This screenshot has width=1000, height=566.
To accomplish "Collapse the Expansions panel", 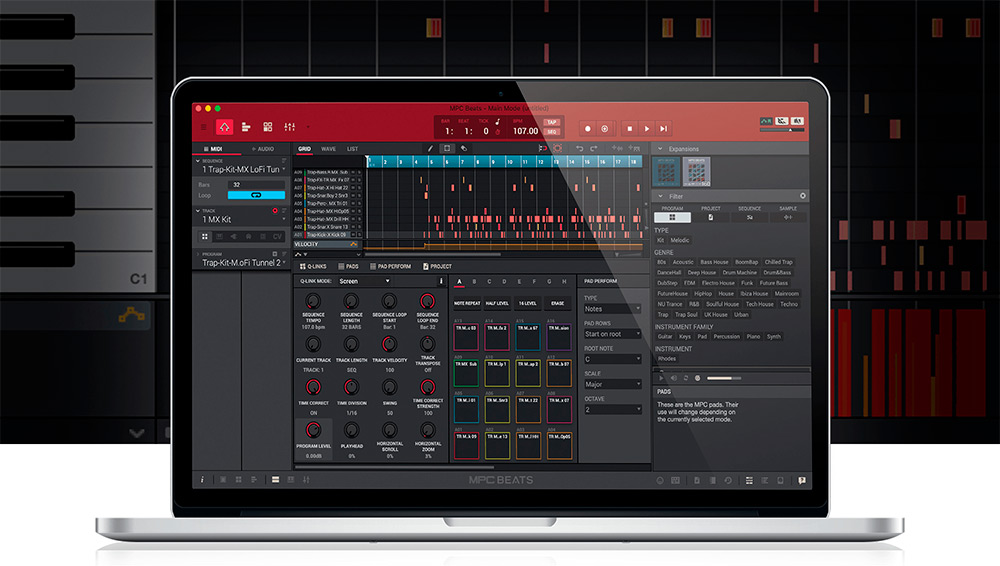I will coord(660,149).
